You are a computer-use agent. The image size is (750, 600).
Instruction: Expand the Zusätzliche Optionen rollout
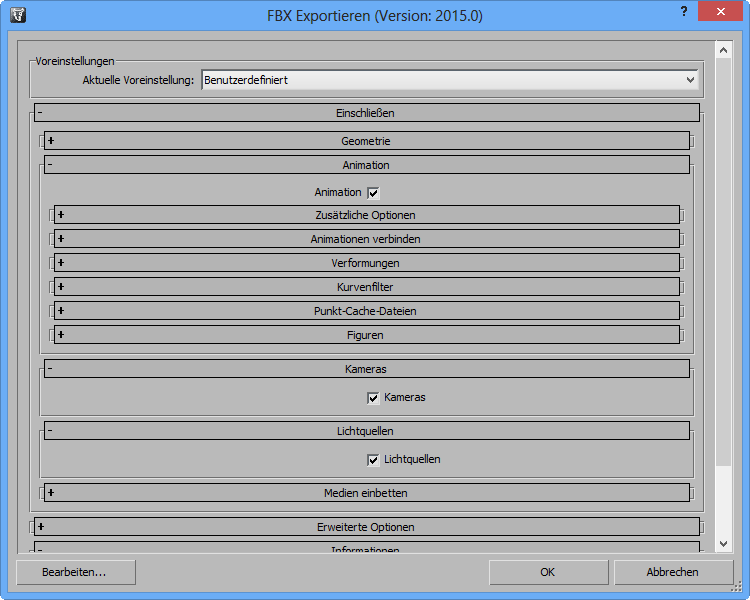pos(367,215)
